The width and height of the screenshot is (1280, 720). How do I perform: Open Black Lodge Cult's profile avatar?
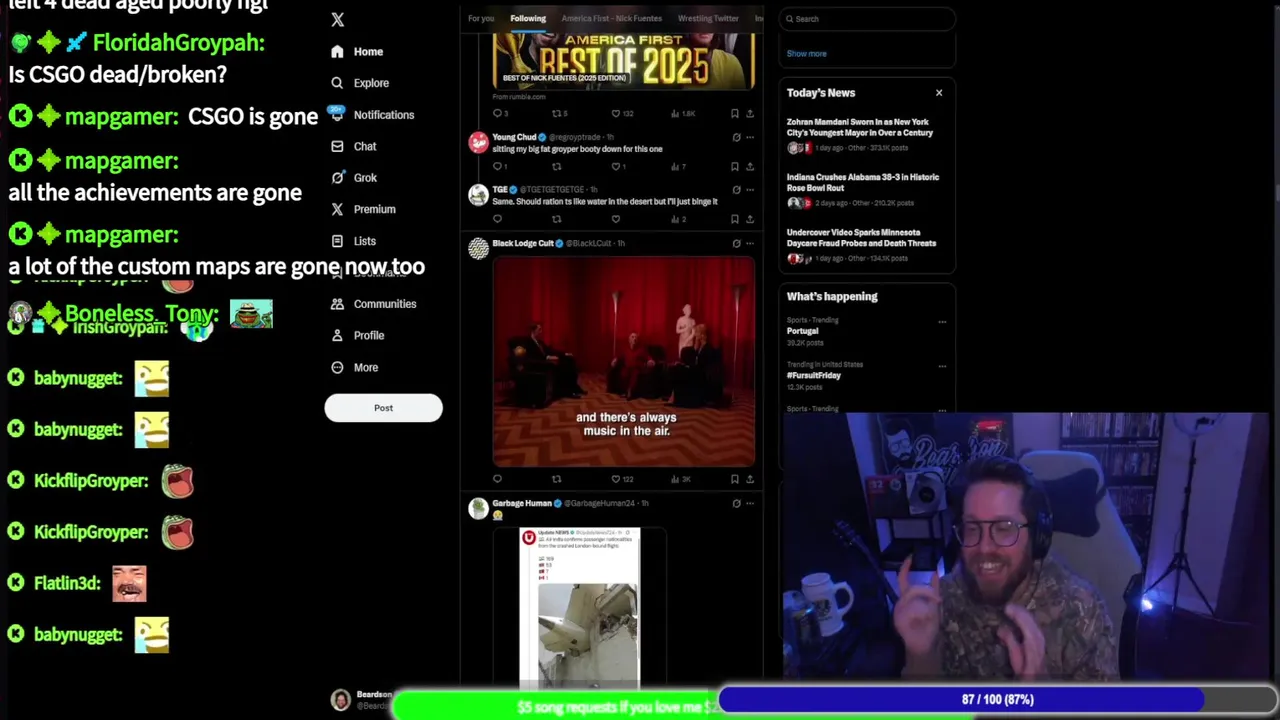478,249
